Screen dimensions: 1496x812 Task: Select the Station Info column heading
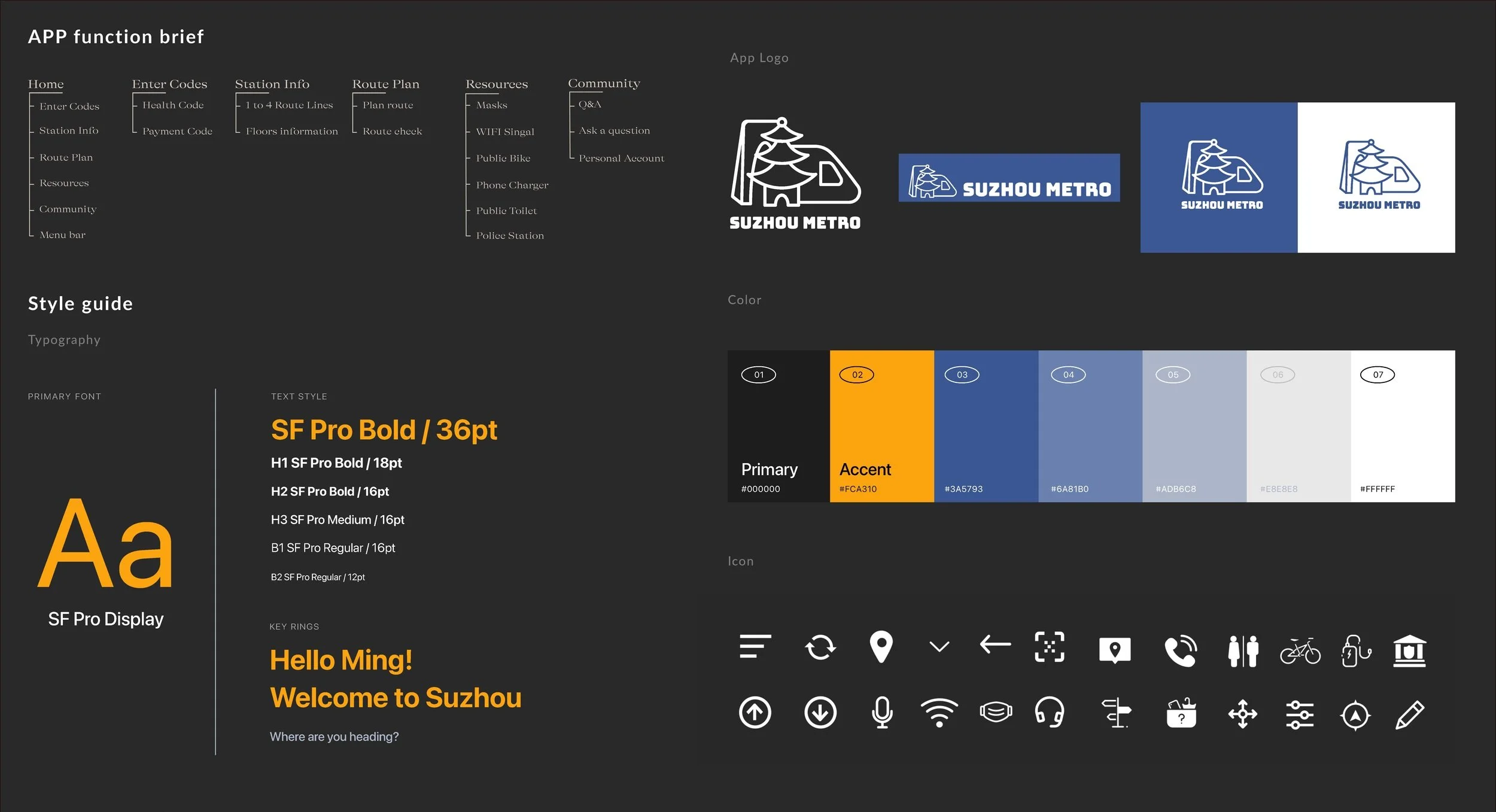(x=272, y=84)
